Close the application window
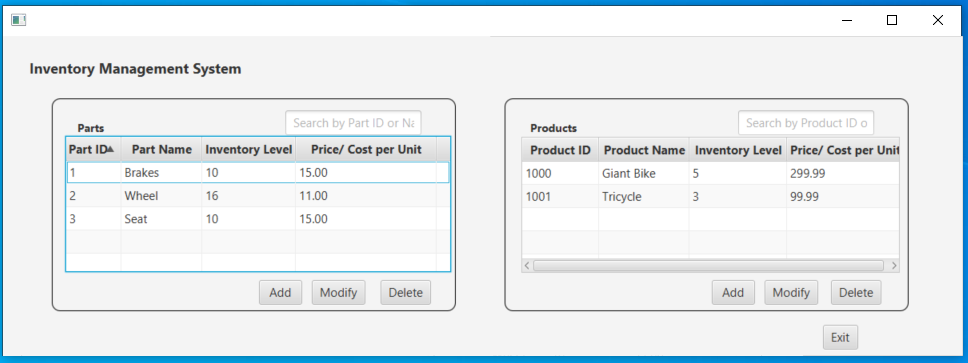This screenshot has width=968, height=363. 938,20
